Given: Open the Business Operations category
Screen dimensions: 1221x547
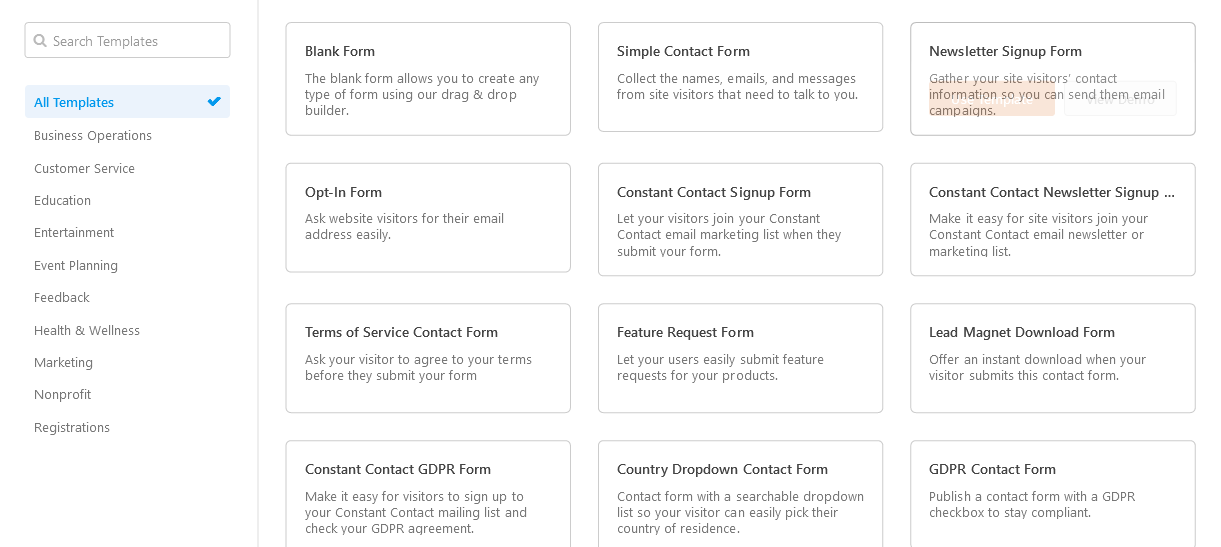Looking at the screenshot, I should [x=93, y=135].
